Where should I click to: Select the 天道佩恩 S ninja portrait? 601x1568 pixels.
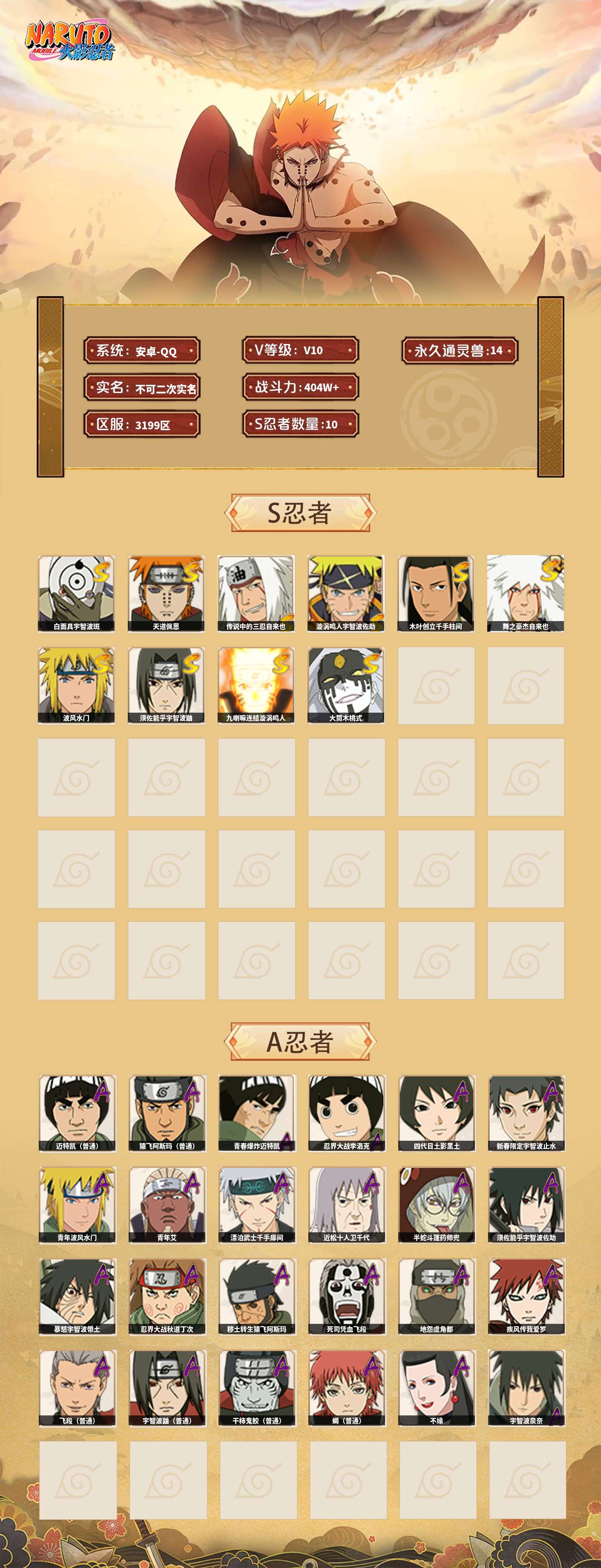[x=167, y=593]
